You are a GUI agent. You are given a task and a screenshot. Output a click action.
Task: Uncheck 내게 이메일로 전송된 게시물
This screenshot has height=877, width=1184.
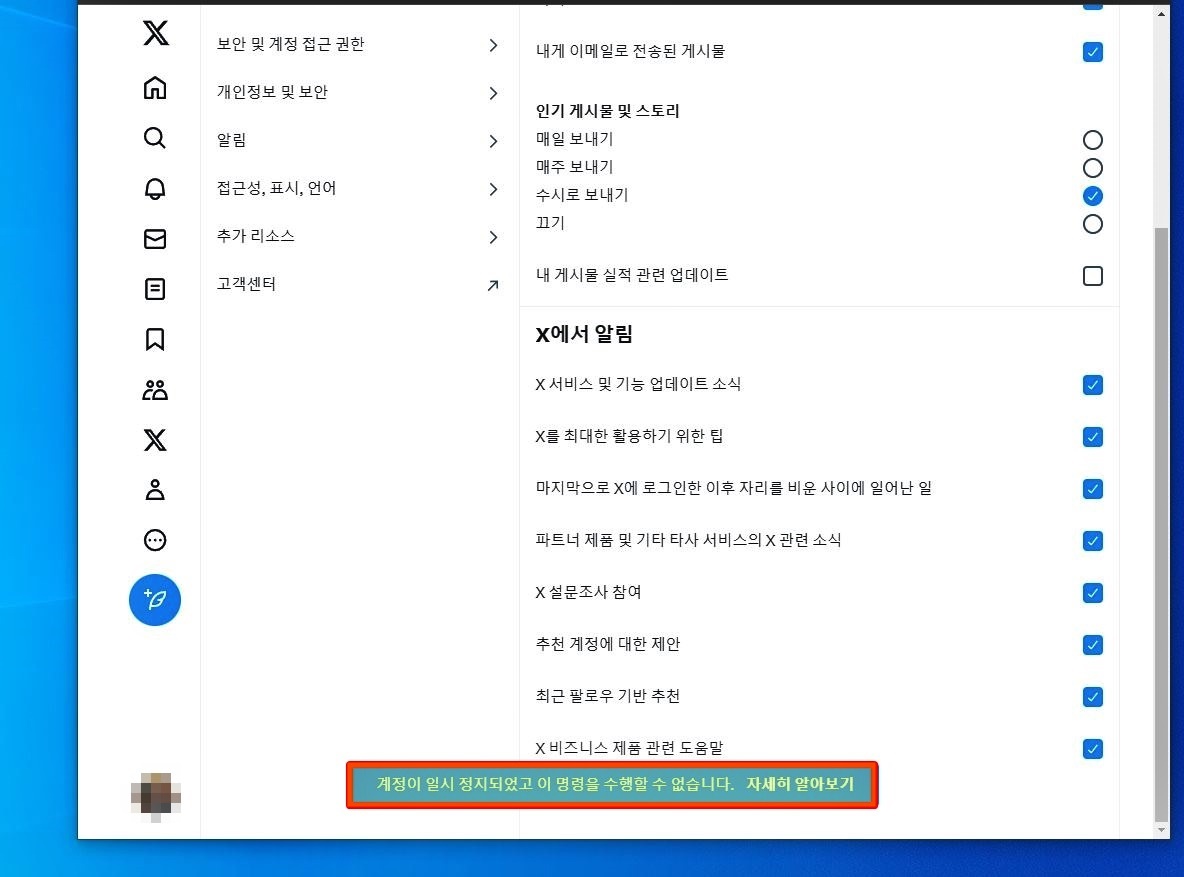(1092, 52)
